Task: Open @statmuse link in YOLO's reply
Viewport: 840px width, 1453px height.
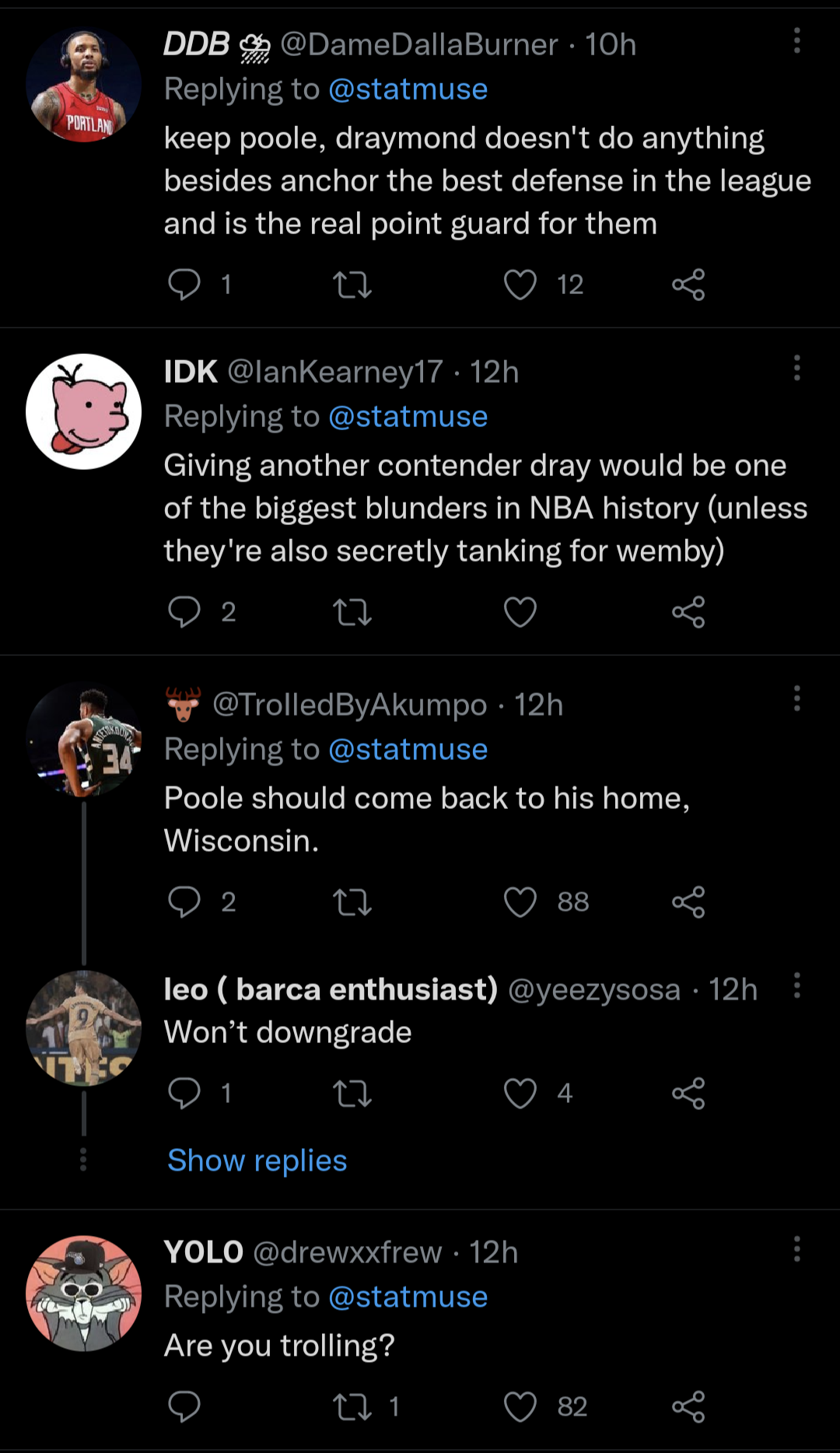Action: point(408,1297)
